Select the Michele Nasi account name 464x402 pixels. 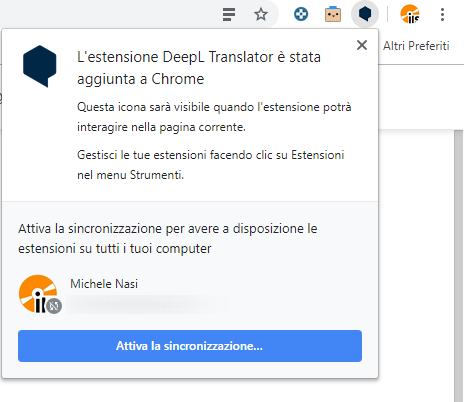click(104, 284)
